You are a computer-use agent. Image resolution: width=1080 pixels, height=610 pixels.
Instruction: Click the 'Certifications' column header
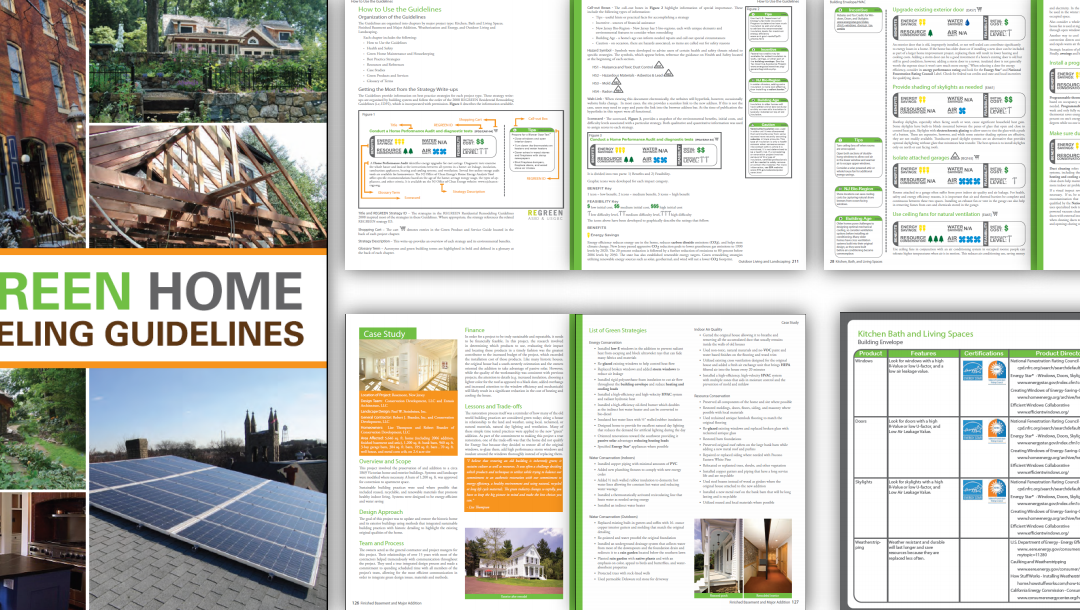tap(983, 353)
